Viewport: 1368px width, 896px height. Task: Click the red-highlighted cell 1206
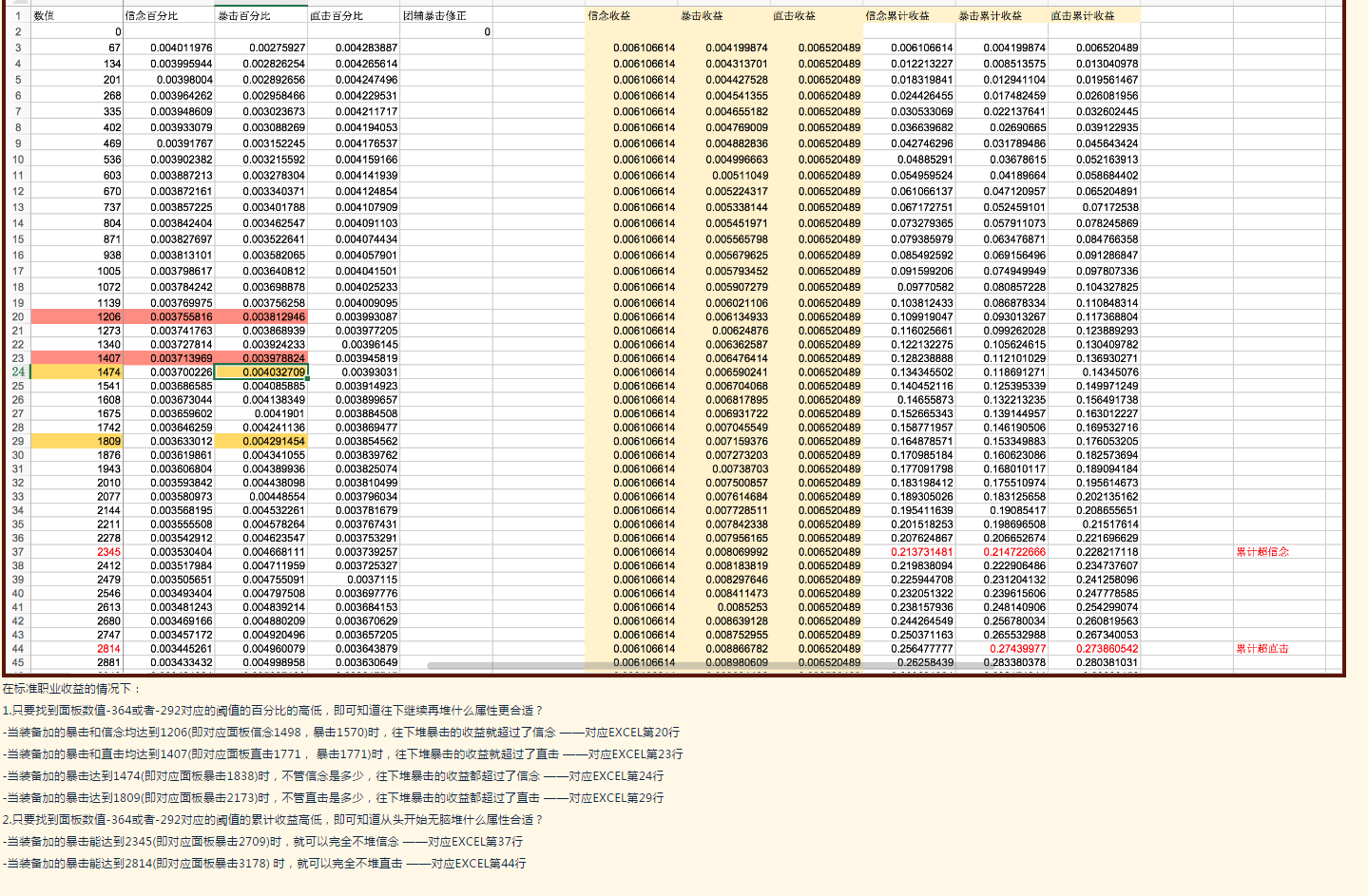77,316
